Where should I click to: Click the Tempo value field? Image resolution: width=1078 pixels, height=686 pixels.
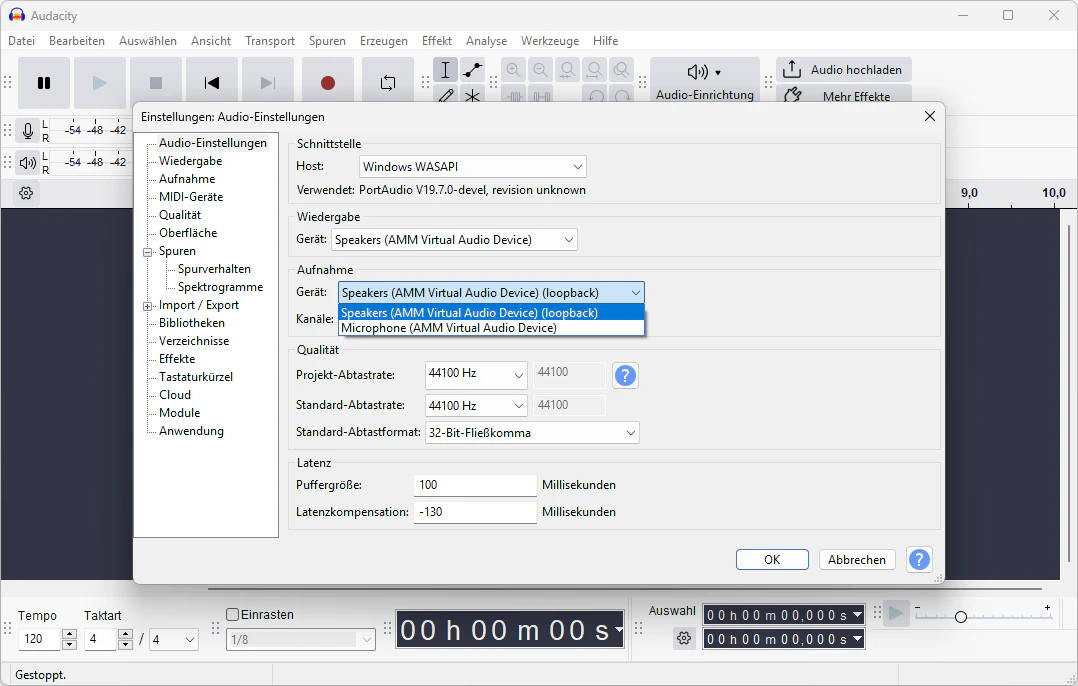(40, 639)
